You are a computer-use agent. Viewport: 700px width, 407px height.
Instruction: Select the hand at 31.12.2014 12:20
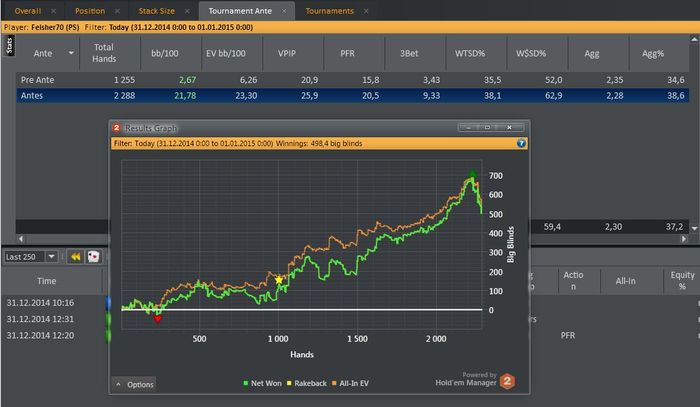pos(40,336)
